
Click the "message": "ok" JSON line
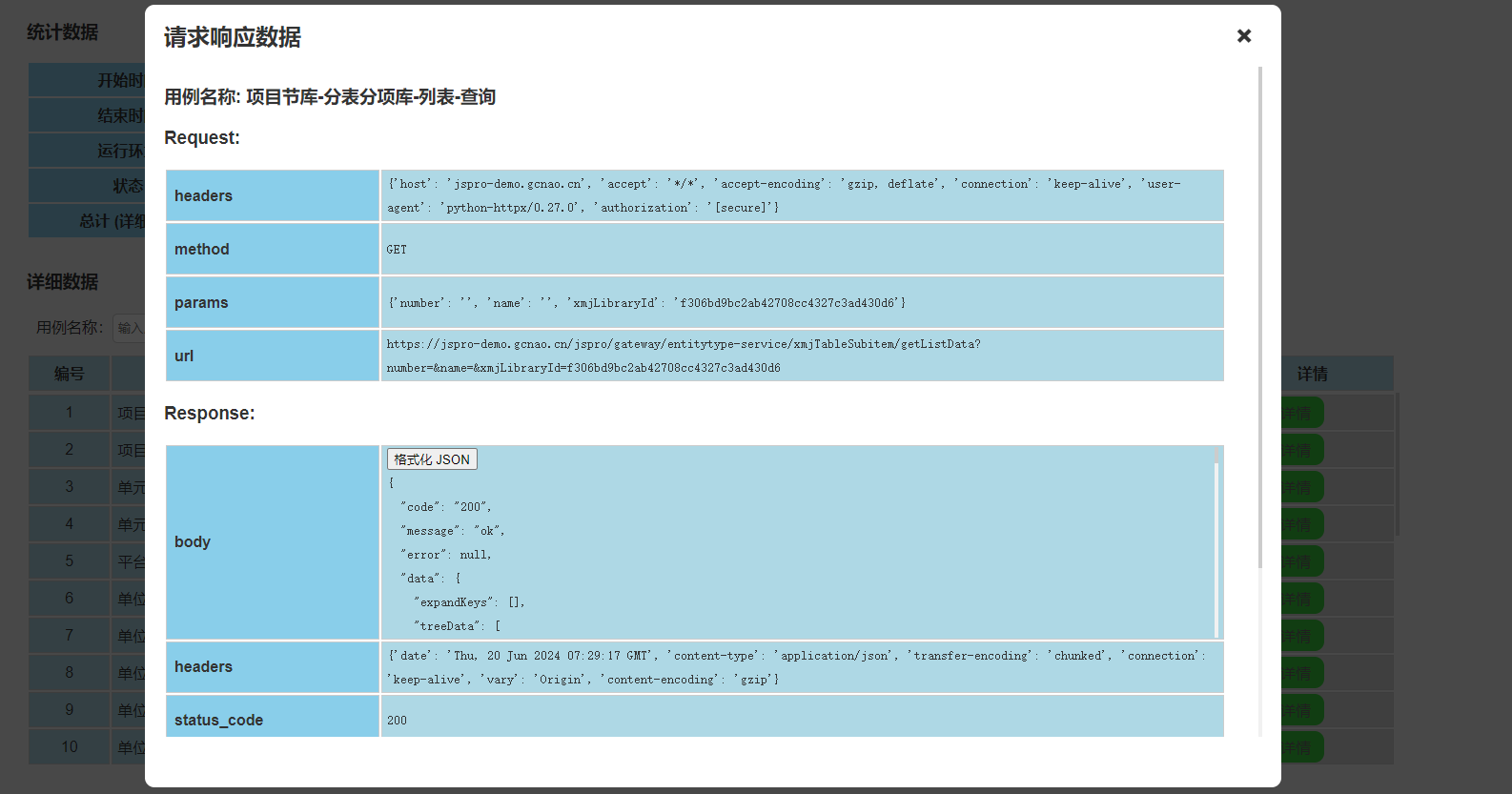click(453, 531)
